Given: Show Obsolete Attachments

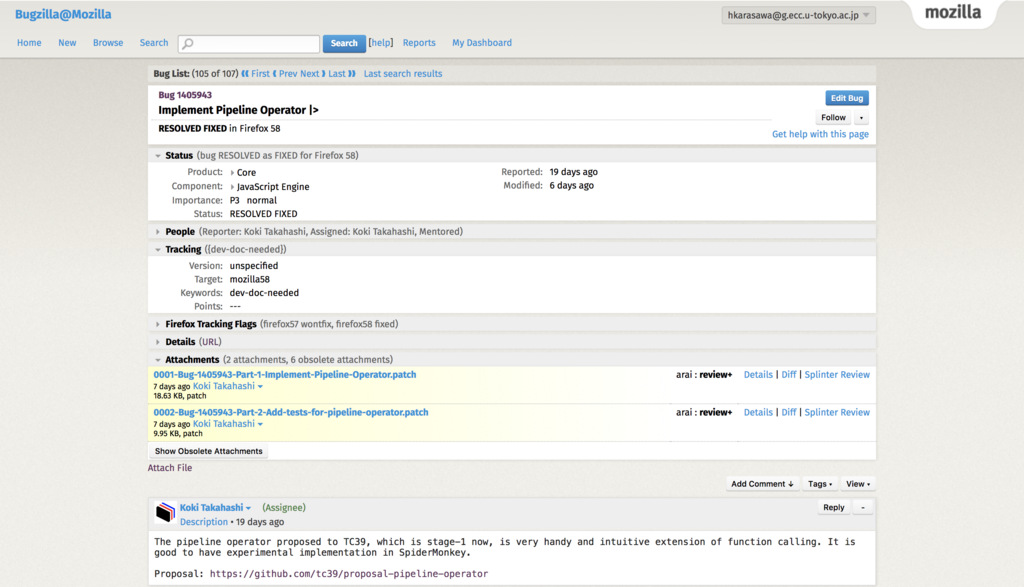Looking at the screenshot, I should pos(208,451).
